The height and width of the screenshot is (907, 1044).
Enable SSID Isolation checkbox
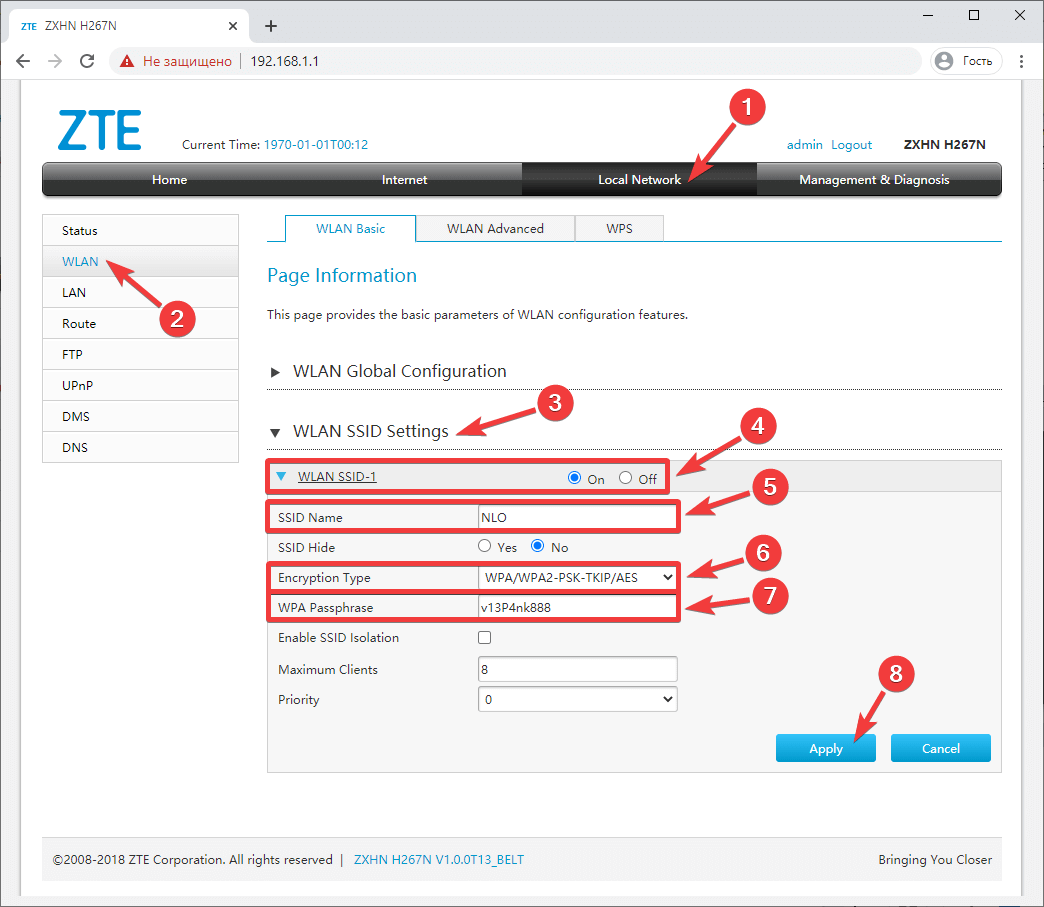484,637
